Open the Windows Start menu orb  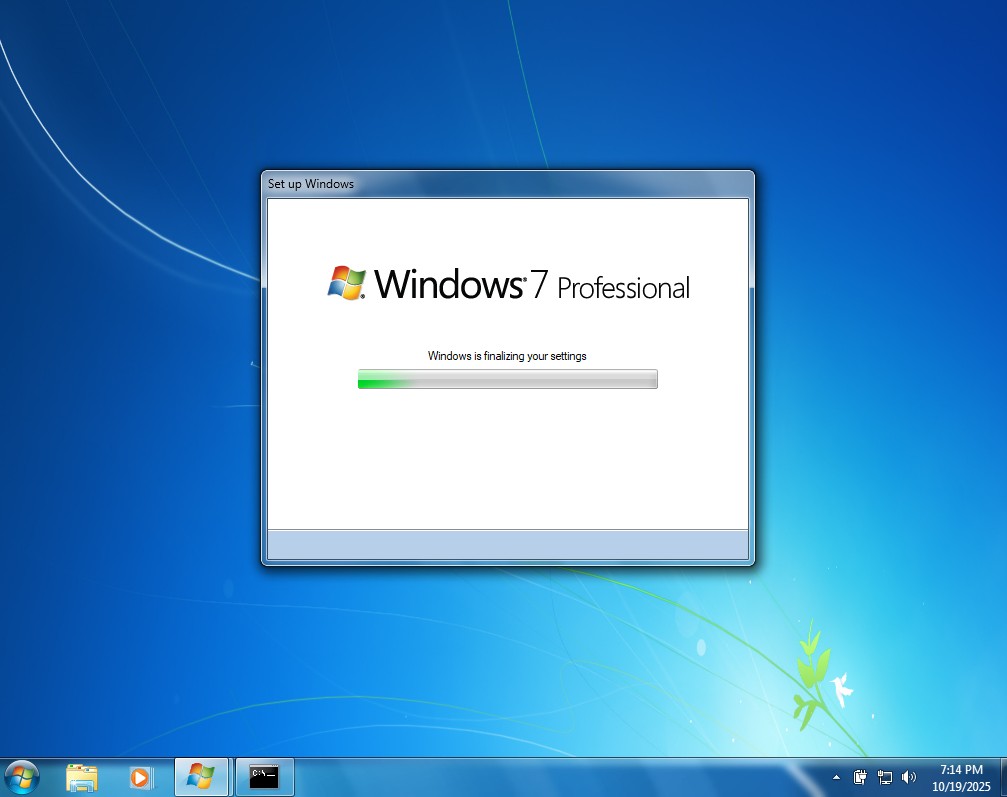[x=21, y=776]
